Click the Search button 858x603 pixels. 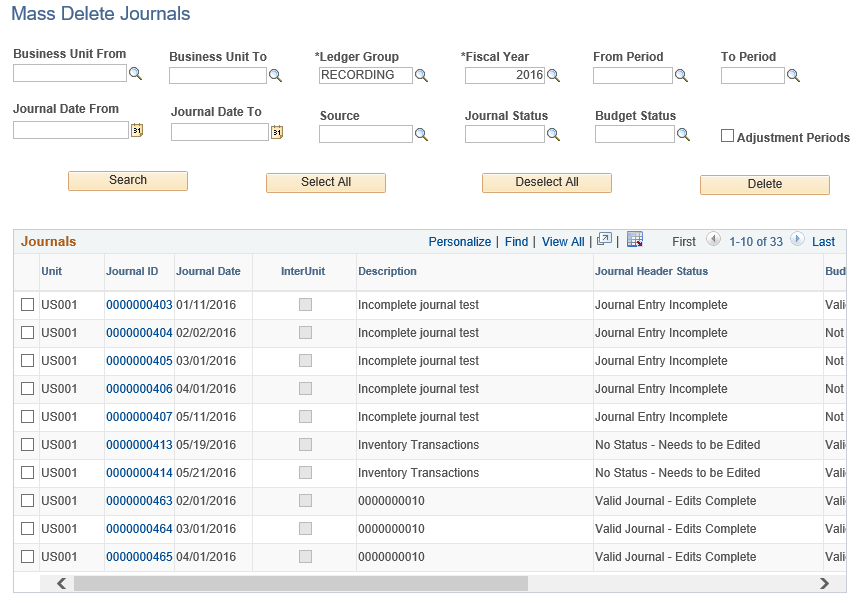pyautogui.click(x=127, y=181)
